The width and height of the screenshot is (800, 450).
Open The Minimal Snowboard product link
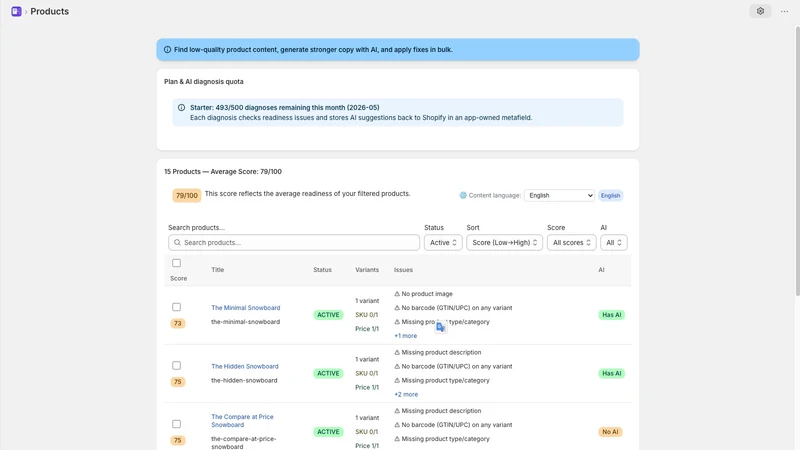coord(245,308)
